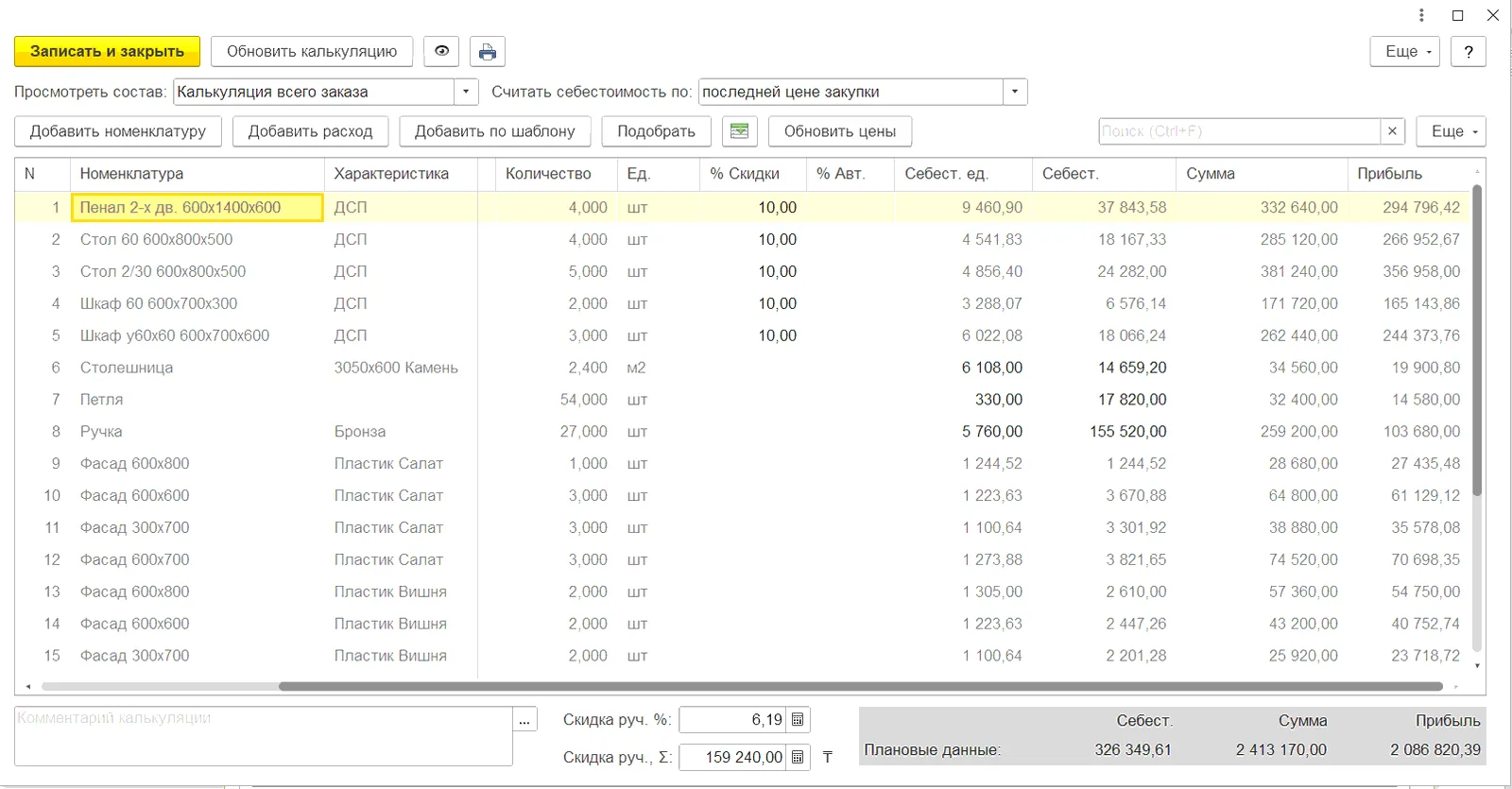Click Записать и закрыть button
Viewport: 1512px width, 789px height.
pyautogui.click(x=107, y=51)
